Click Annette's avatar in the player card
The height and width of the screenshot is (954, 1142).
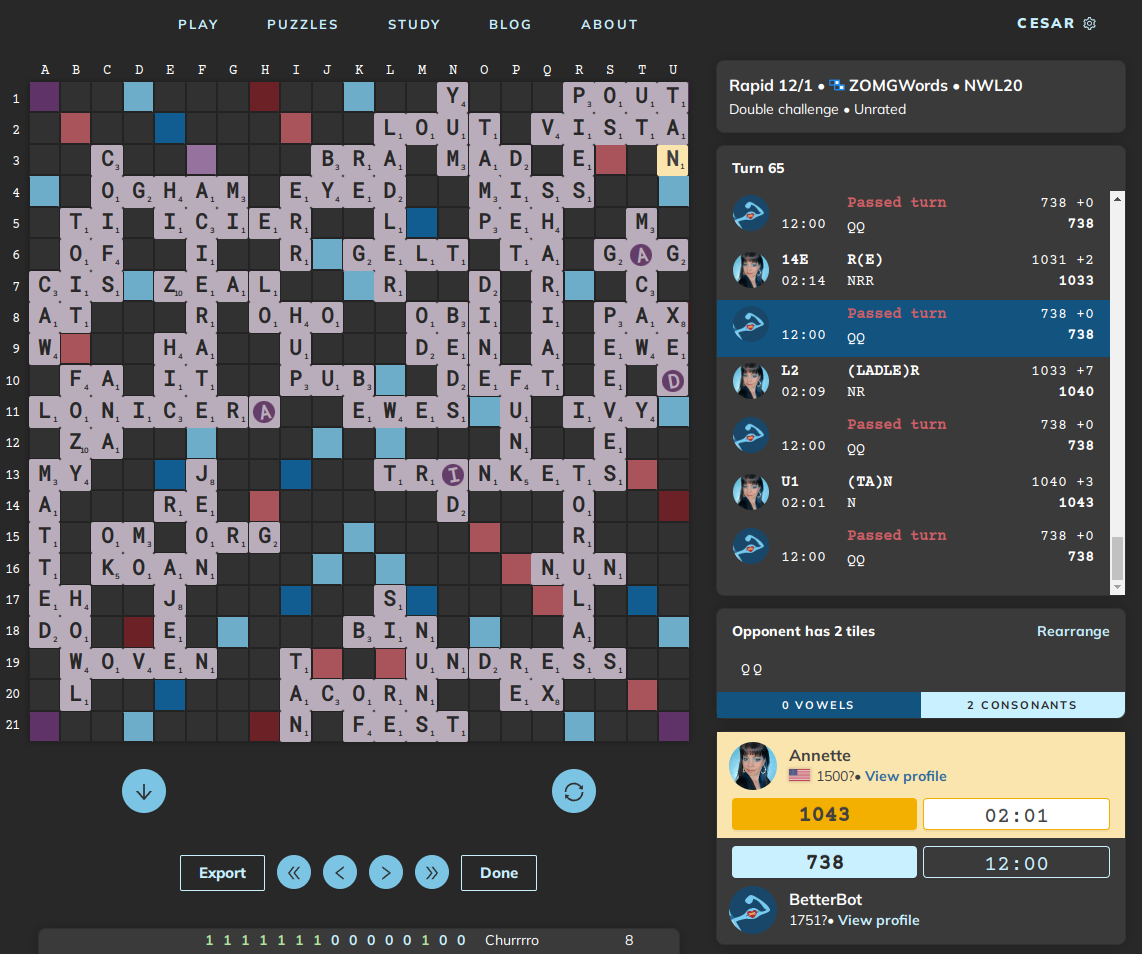click(x=754, y=766)
